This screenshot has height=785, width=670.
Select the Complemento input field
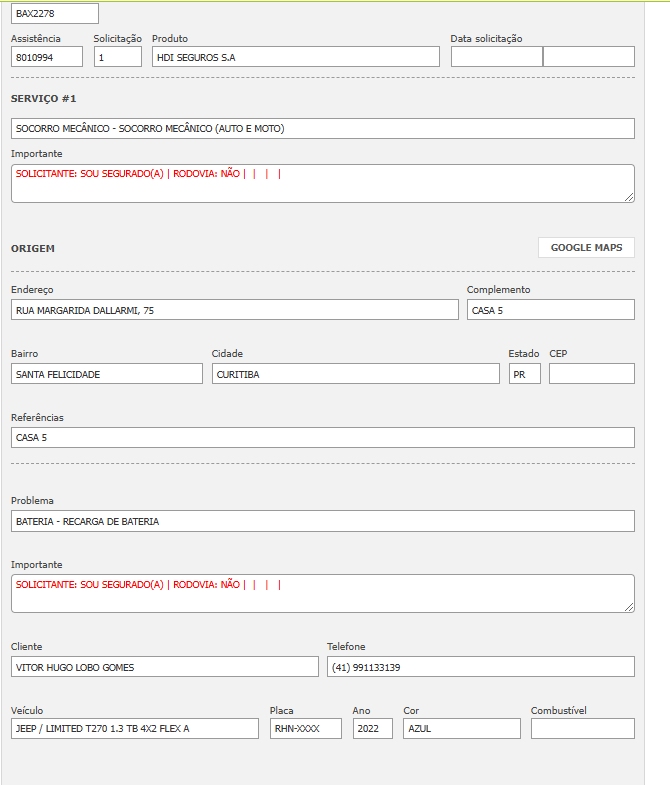pyautogui.click(x=550, y=310)
